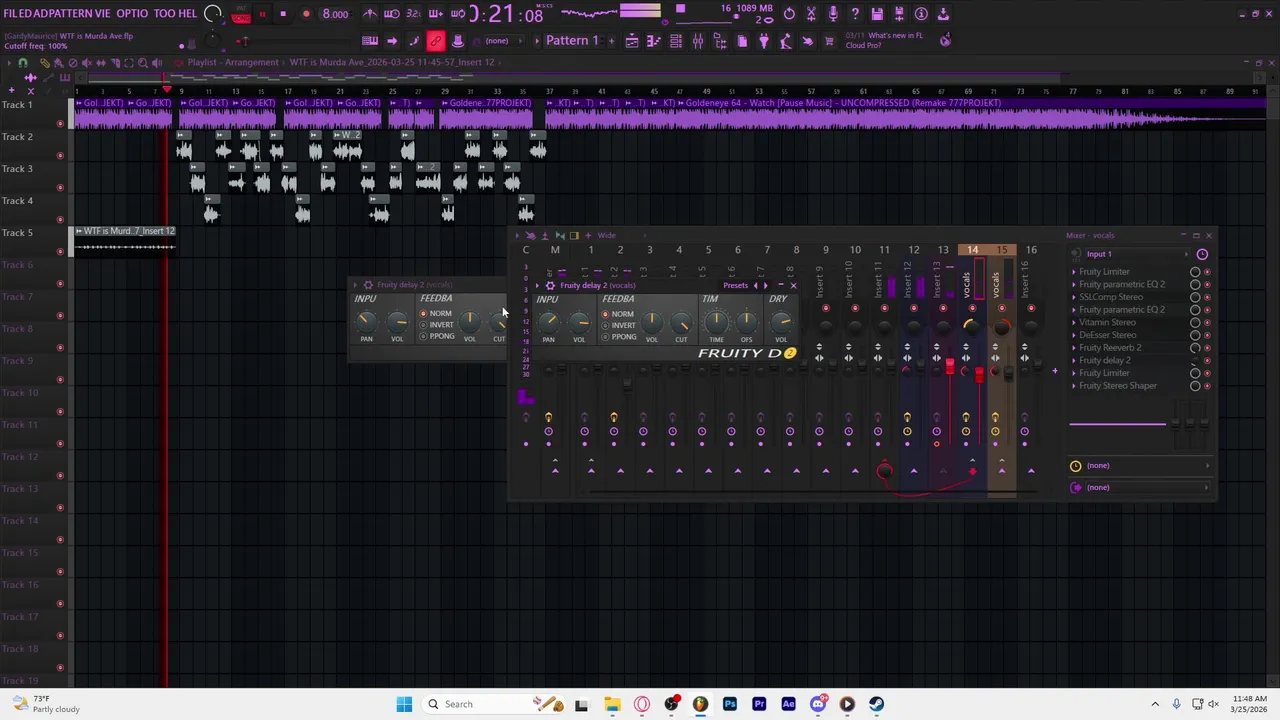The width and height of the screenshot is (1280, 720).
Task: Open the Channel rack view icon
Action: tap(676, 41)
